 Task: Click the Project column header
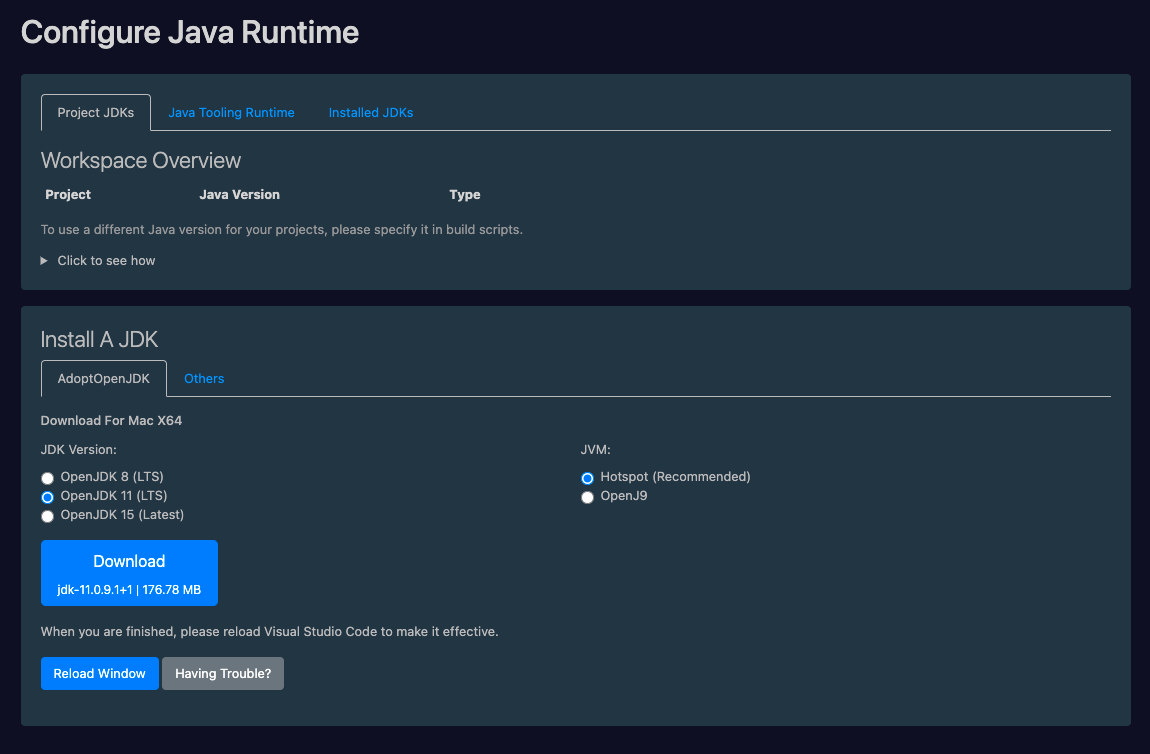67,194
